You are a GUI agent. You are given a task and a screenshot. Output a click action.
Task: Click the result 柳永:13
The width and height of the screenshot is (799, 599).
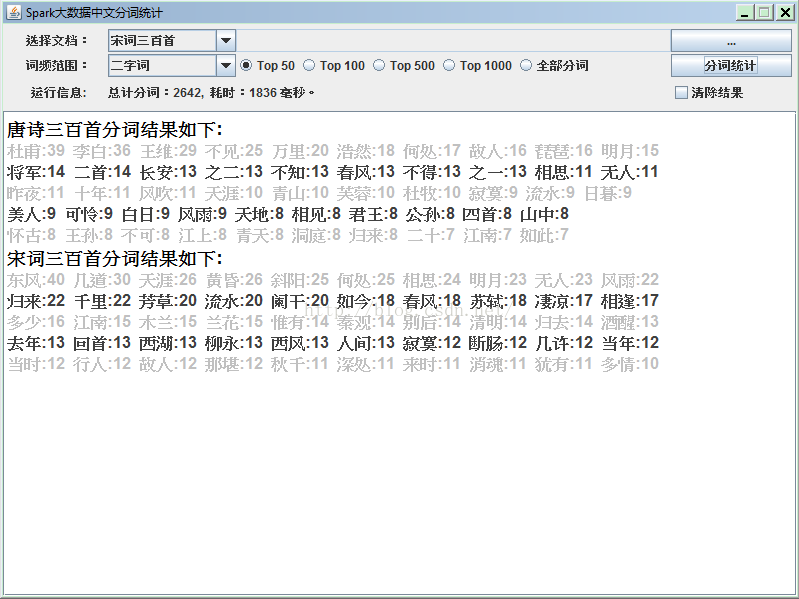(234, 343)
